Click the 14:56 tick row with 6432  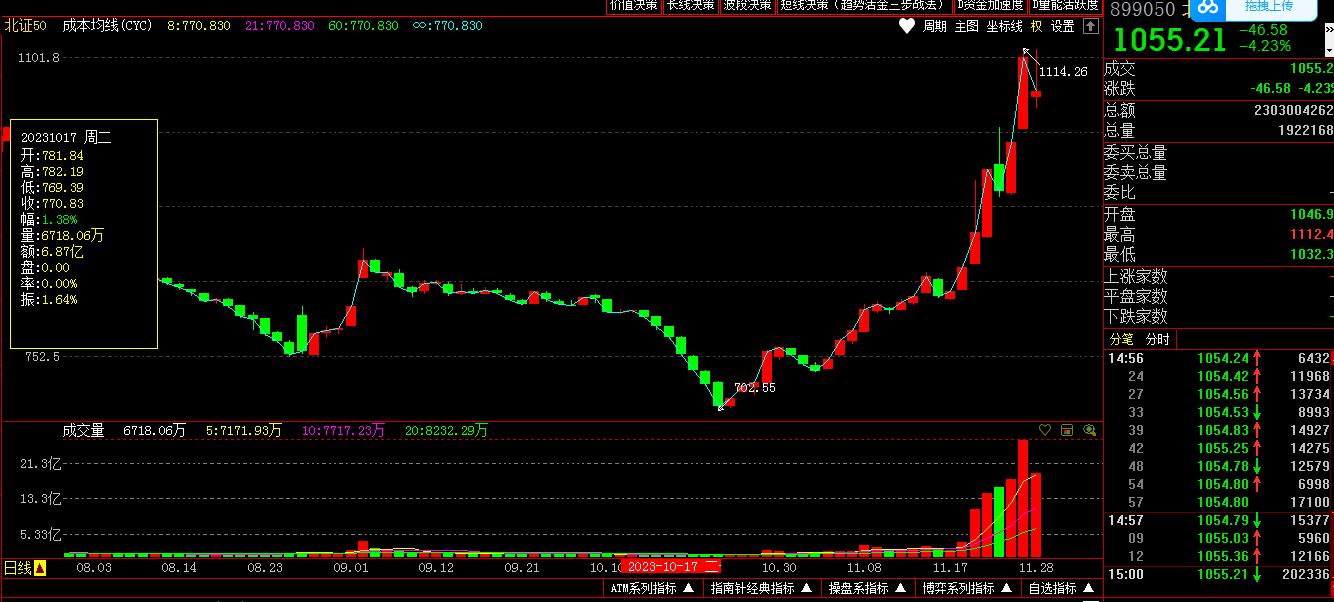[1218, 358]
